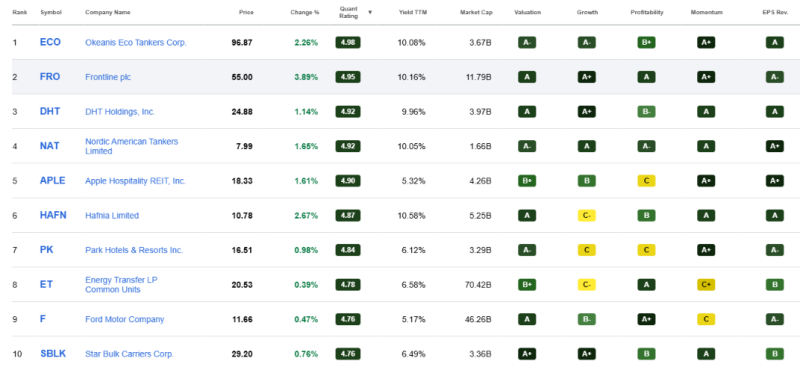The height and width of the screenshot is (367, 800).
Task: Select ET's C+ Momentum grade badge
Action: click(706, 285)
